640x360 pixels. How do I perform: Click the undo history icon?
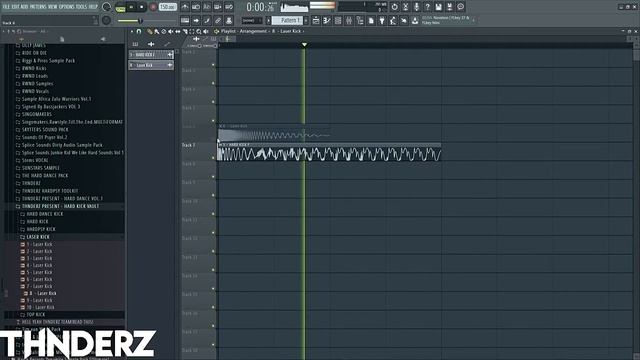394,7
